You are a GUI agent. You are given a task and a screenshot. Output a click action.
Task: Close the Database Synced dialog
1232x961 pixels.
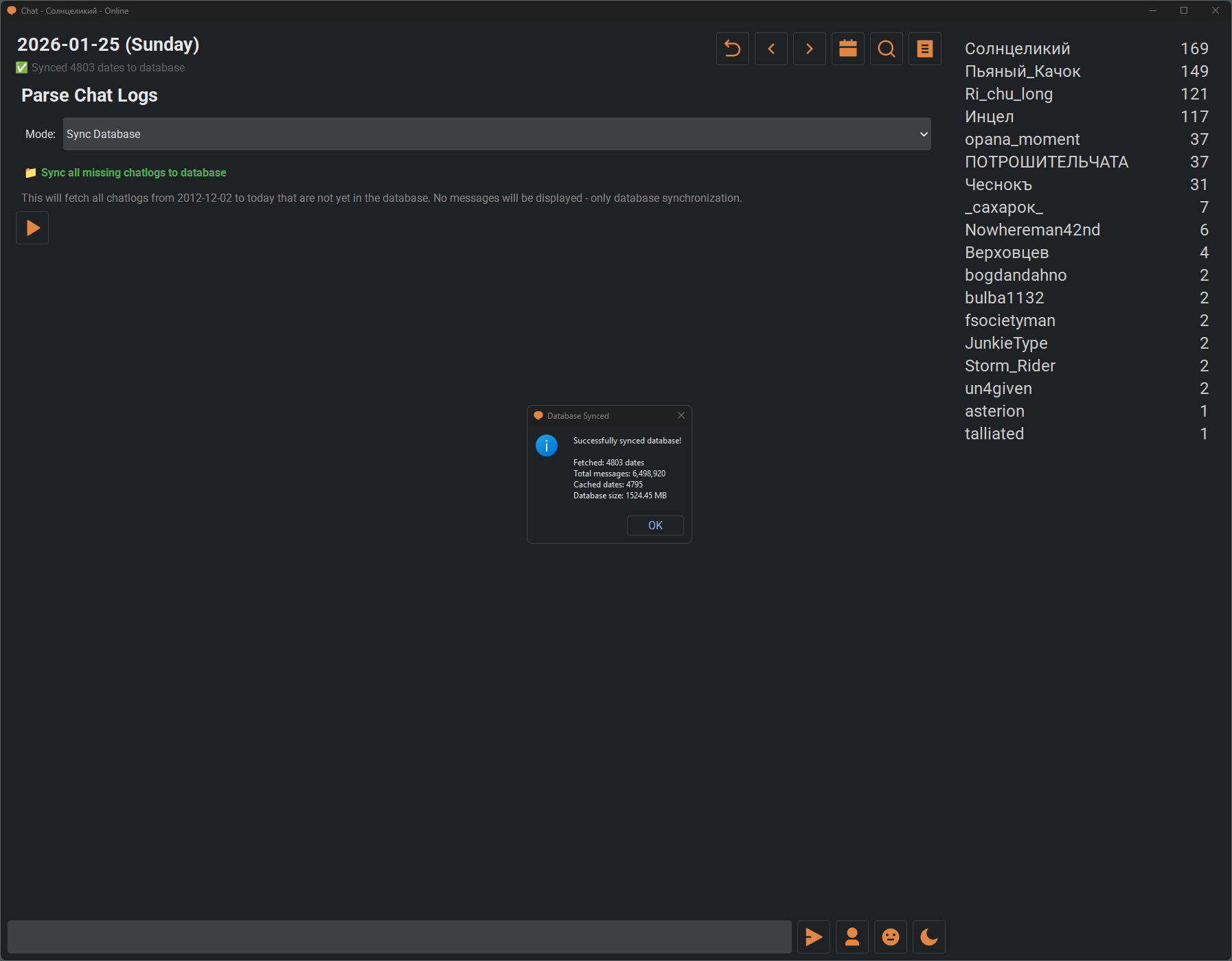click(681, 415)
